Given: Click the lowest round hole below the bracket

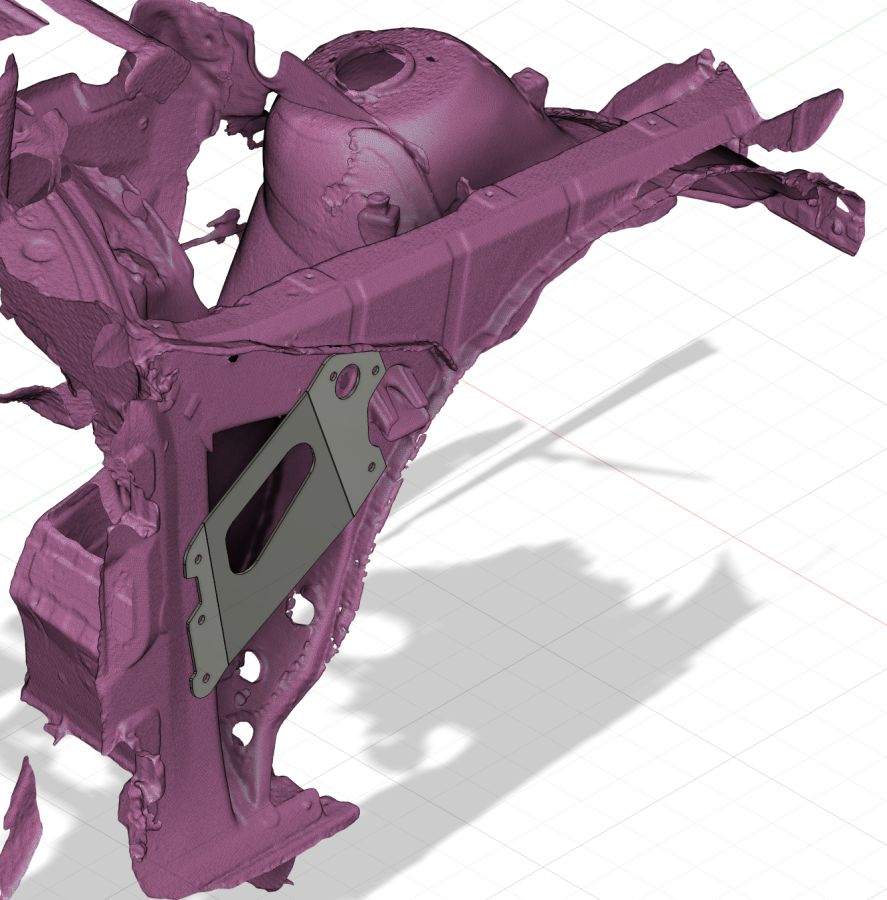Looking at the screenshot, I should point(241,733).
